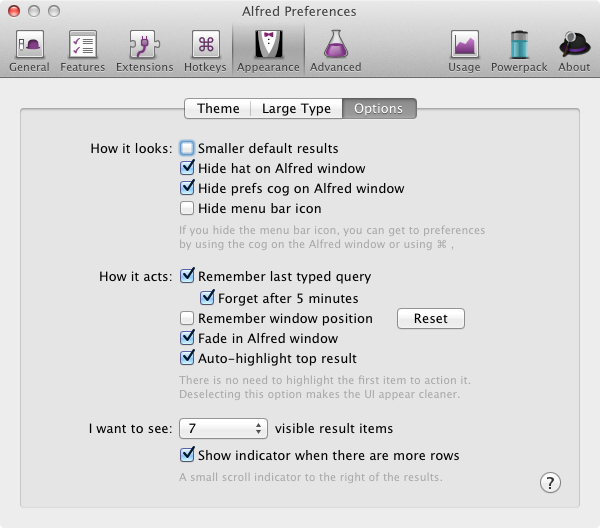The image size is (600, 528).
Task: Switch to the Large Type tab
Action: pos(296,108)
